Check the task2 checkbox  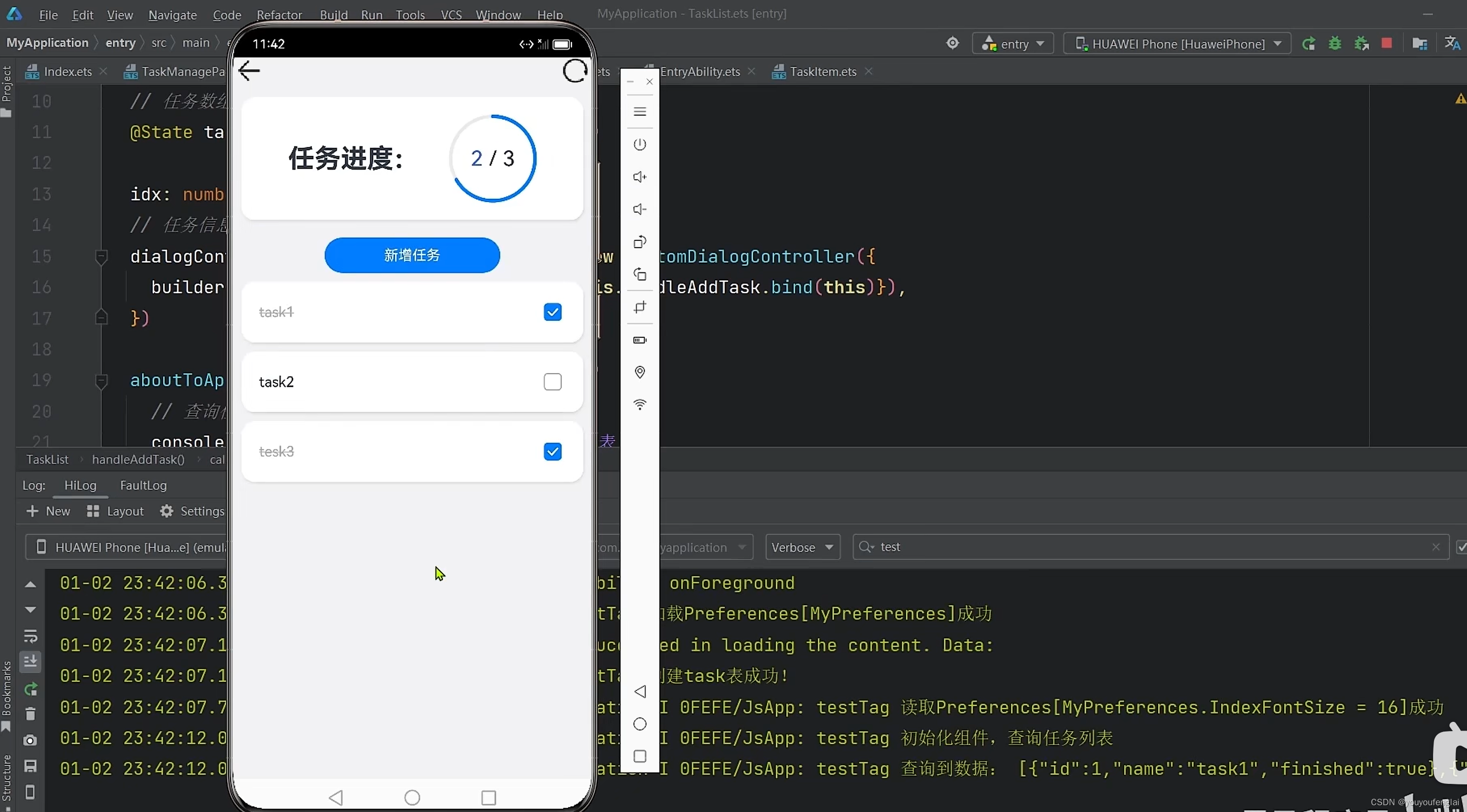[x=552, y=382]
